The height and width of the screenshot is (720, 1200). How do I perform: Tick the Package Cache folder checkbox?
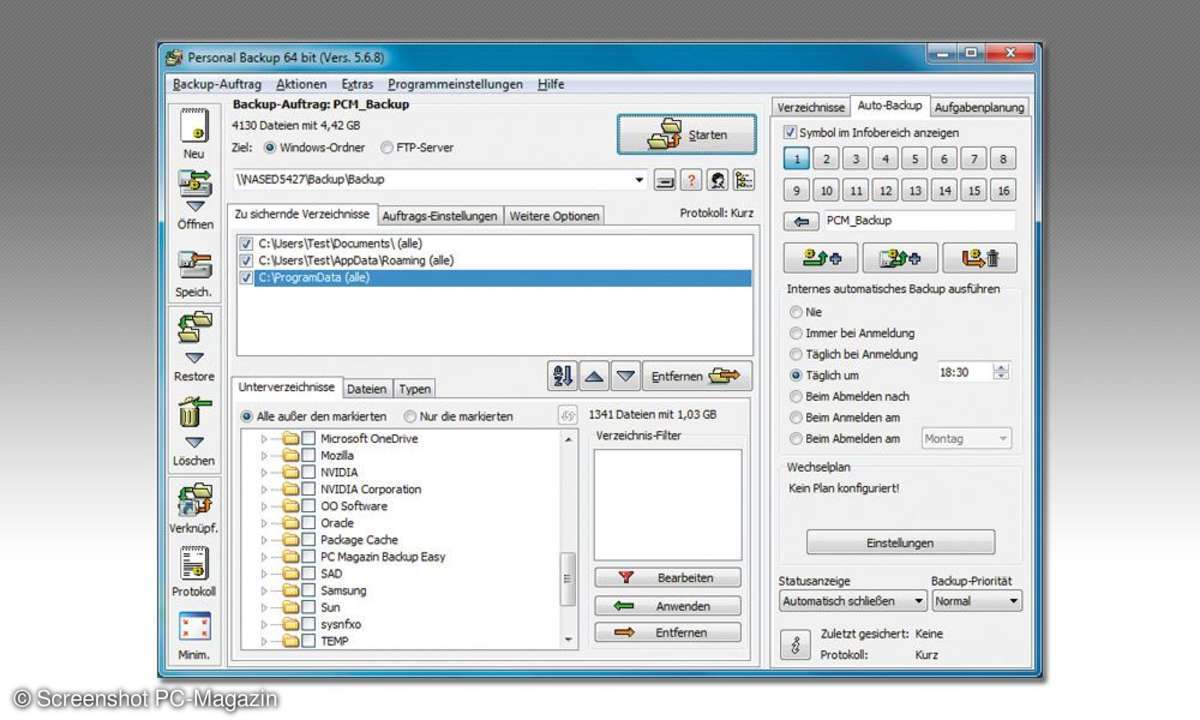[x=309, y=540]
